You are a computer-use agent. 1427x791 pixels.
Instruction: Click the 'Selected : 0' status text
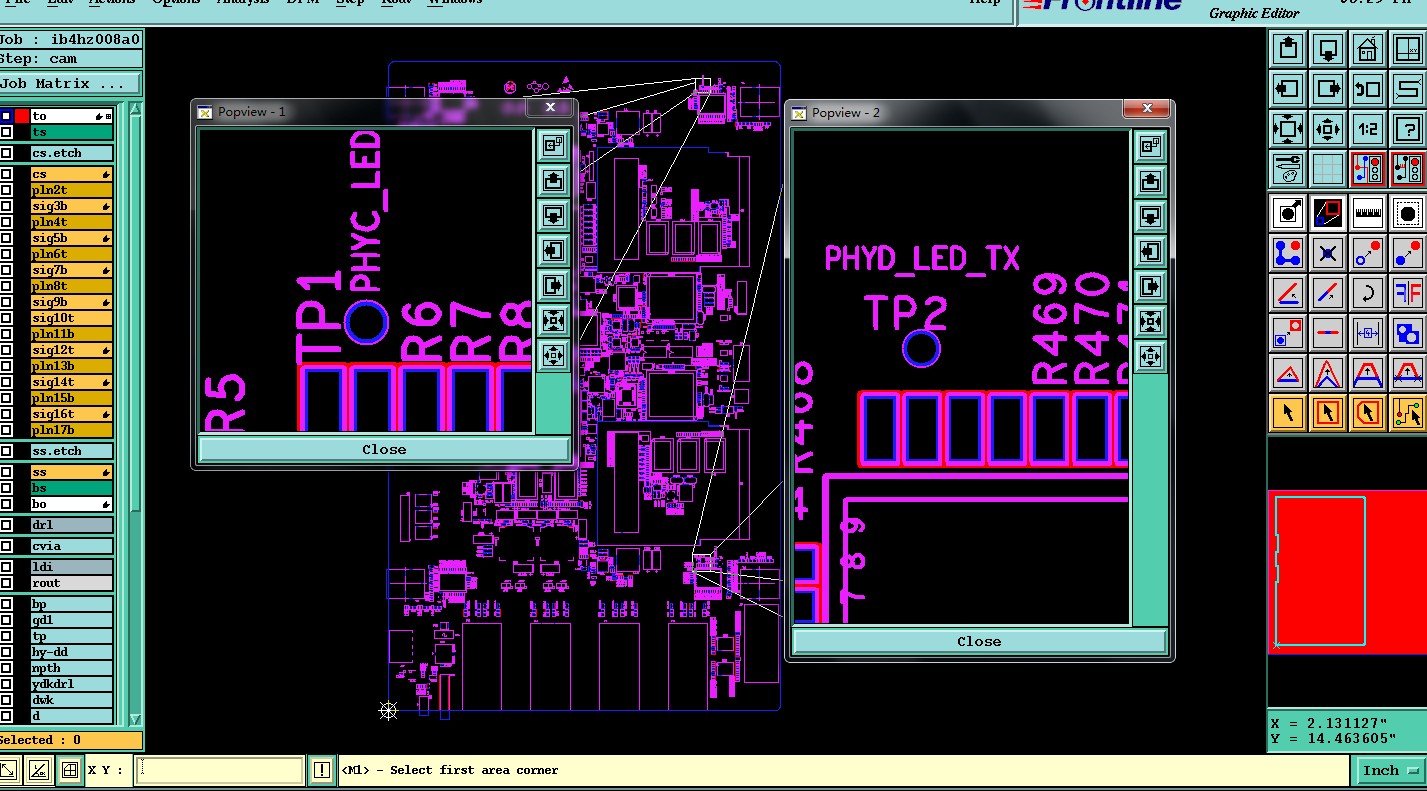point(40,740)
